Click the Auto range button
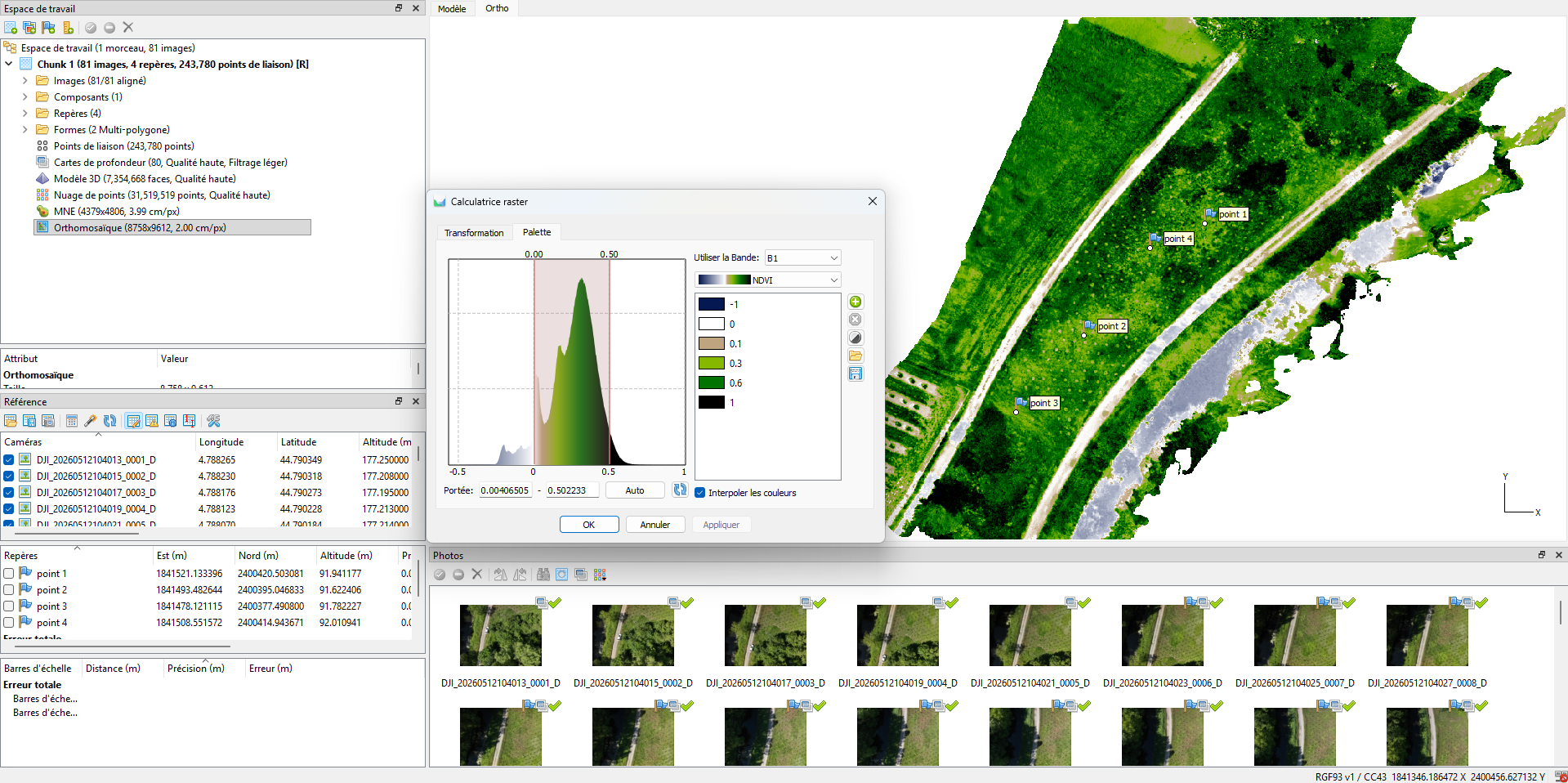This screenshot has height=783, width=1568. pos(635,490)
